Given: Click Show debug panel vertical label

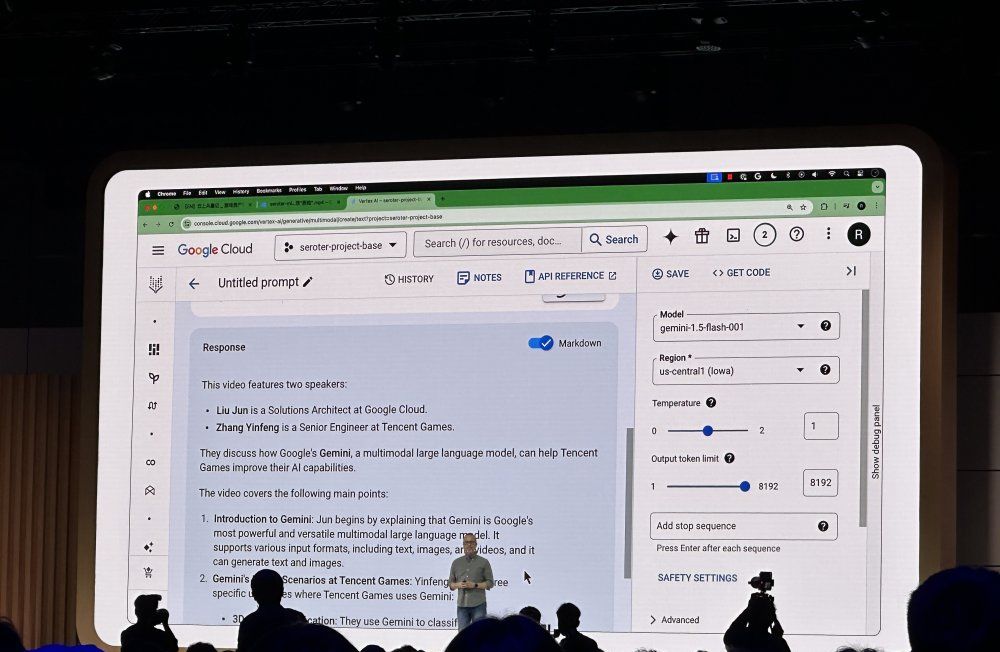Looking at the screenshot, I should point(876,441).
